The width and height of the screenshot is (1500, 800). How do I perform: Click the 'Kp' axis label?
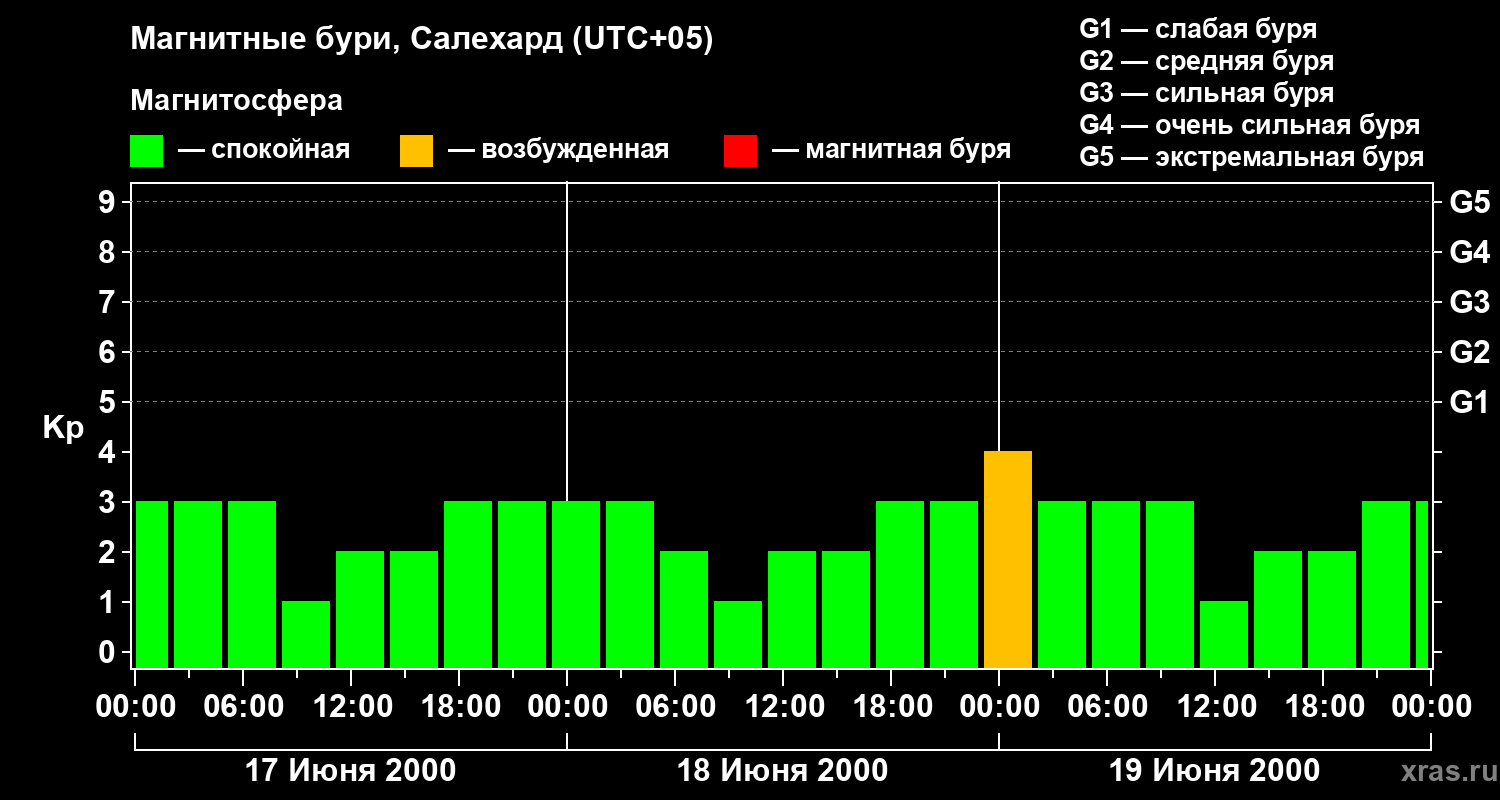point(63,429)
